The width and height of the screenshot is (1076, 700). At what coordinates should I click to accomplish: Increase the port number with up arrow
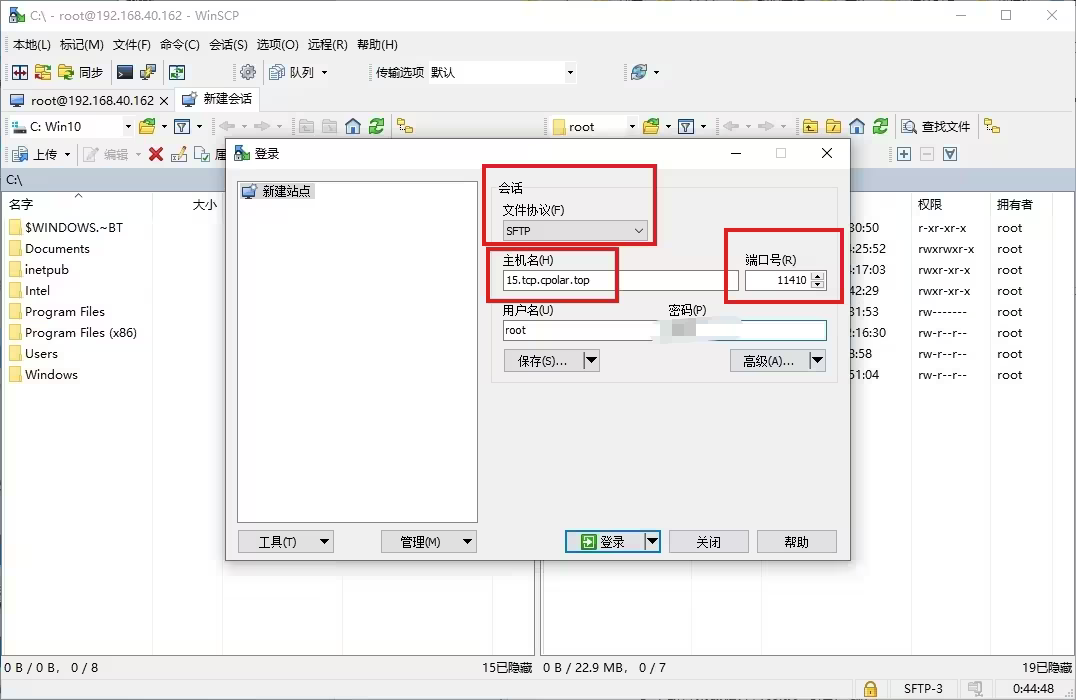(x=817, y=276)
